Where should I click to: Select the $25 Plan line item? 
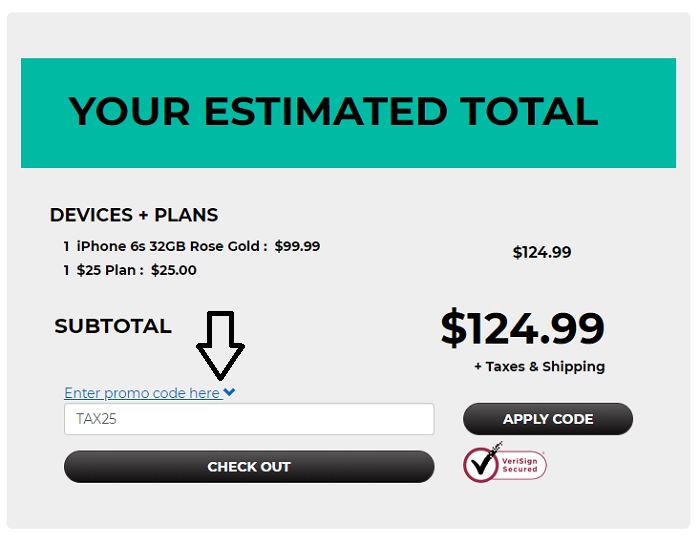point(130,270)
